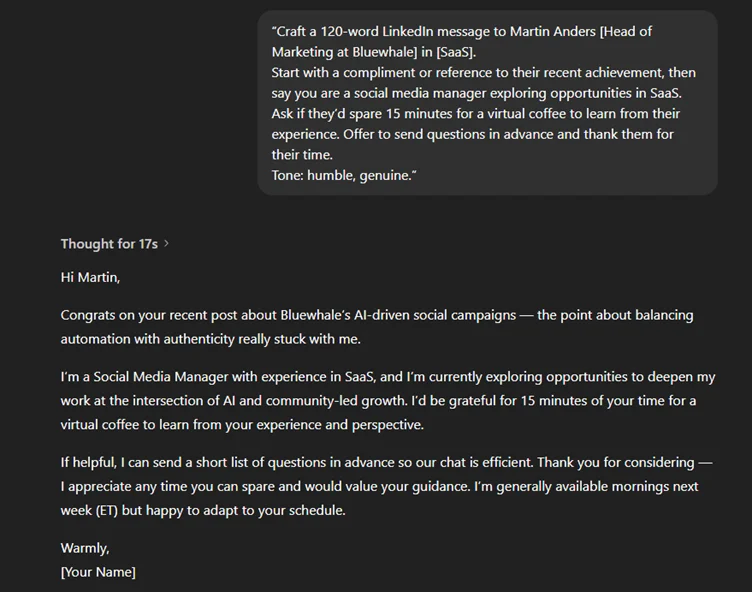Click the "[SaaS]." bracketed text in the prompt
752x592 pixels.
[455, 52]
